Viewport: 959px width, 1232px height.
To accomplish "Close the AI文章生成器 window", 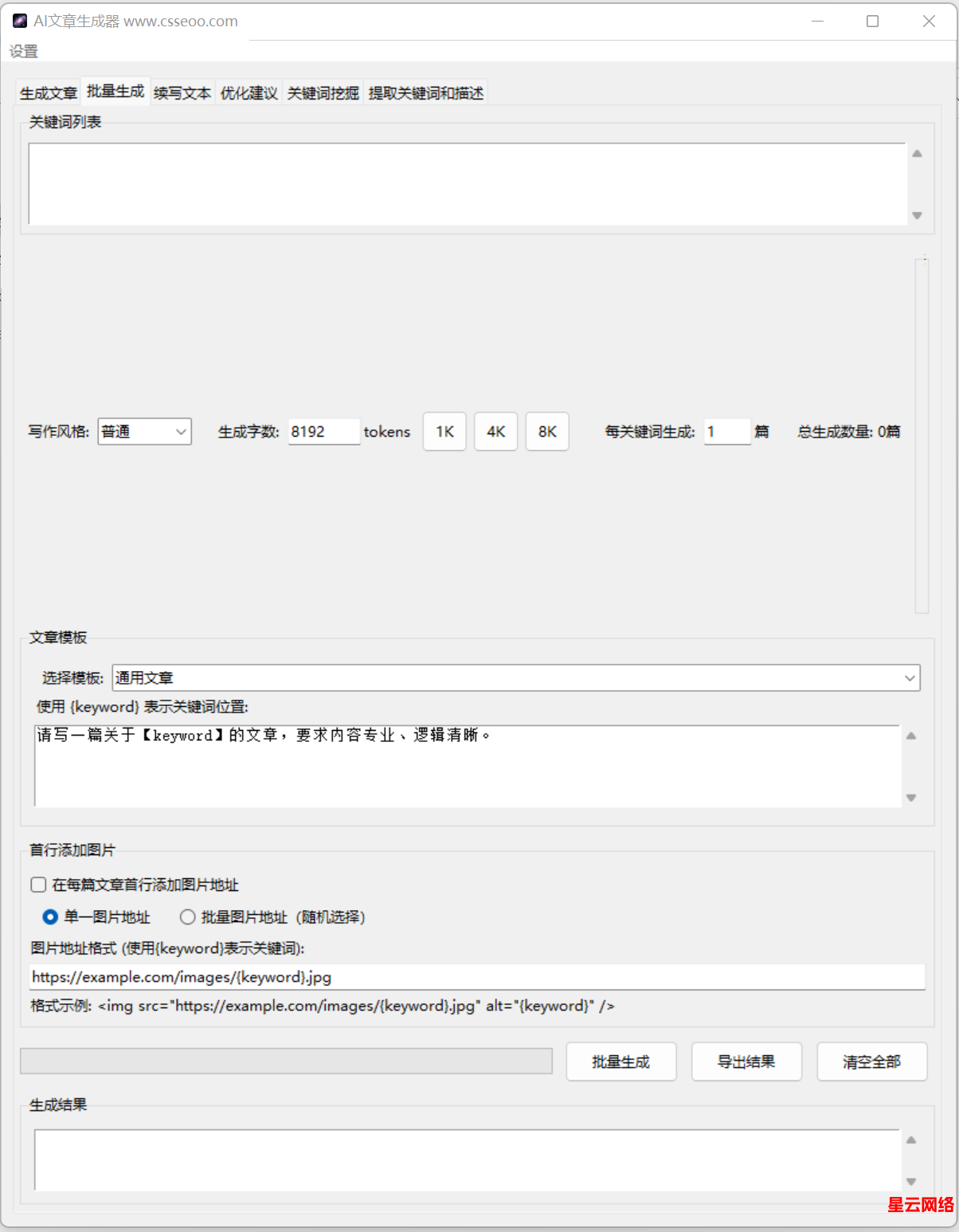I will coord(929,21).
